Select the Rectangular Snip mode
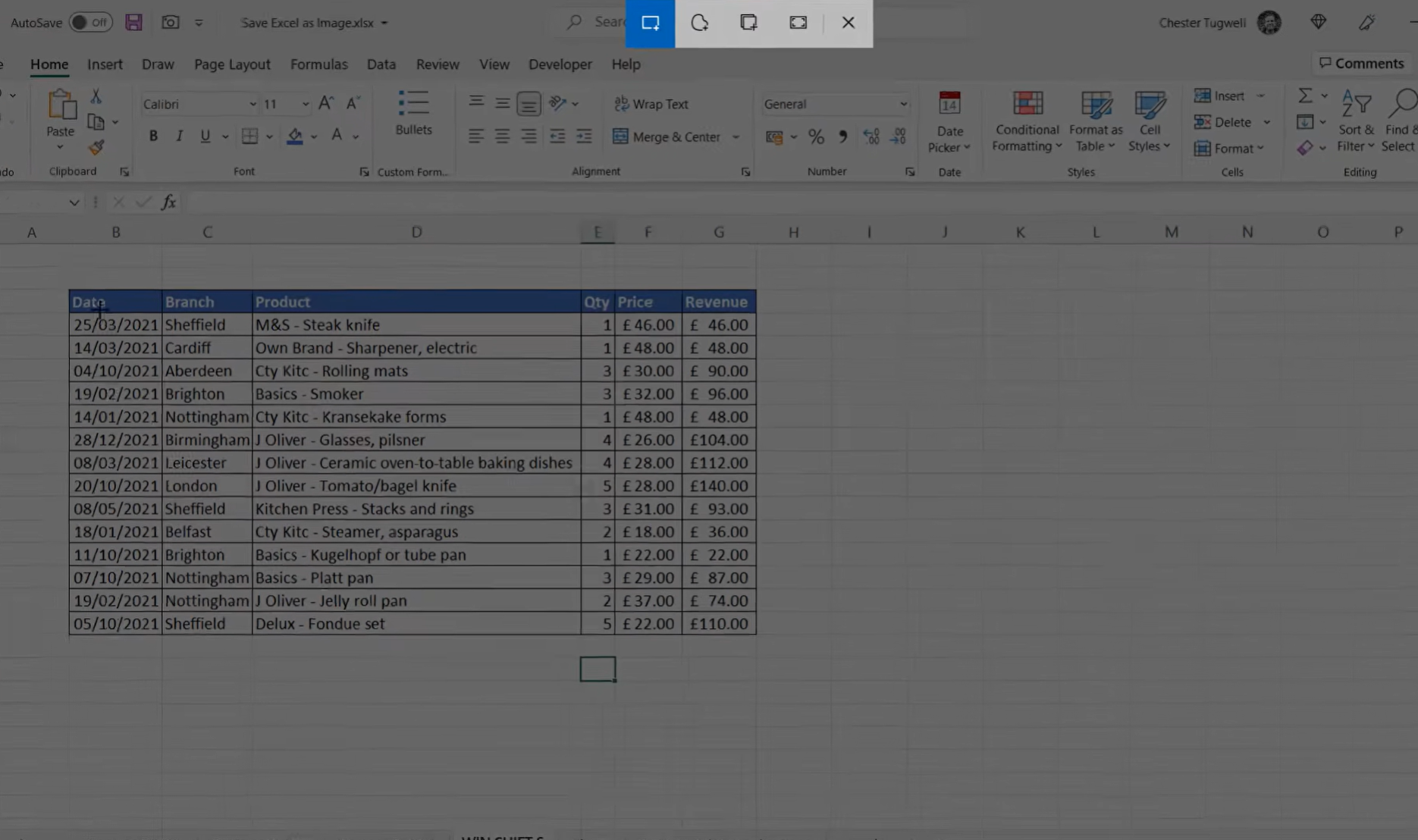1418x840 pixels. coord(650,23)
